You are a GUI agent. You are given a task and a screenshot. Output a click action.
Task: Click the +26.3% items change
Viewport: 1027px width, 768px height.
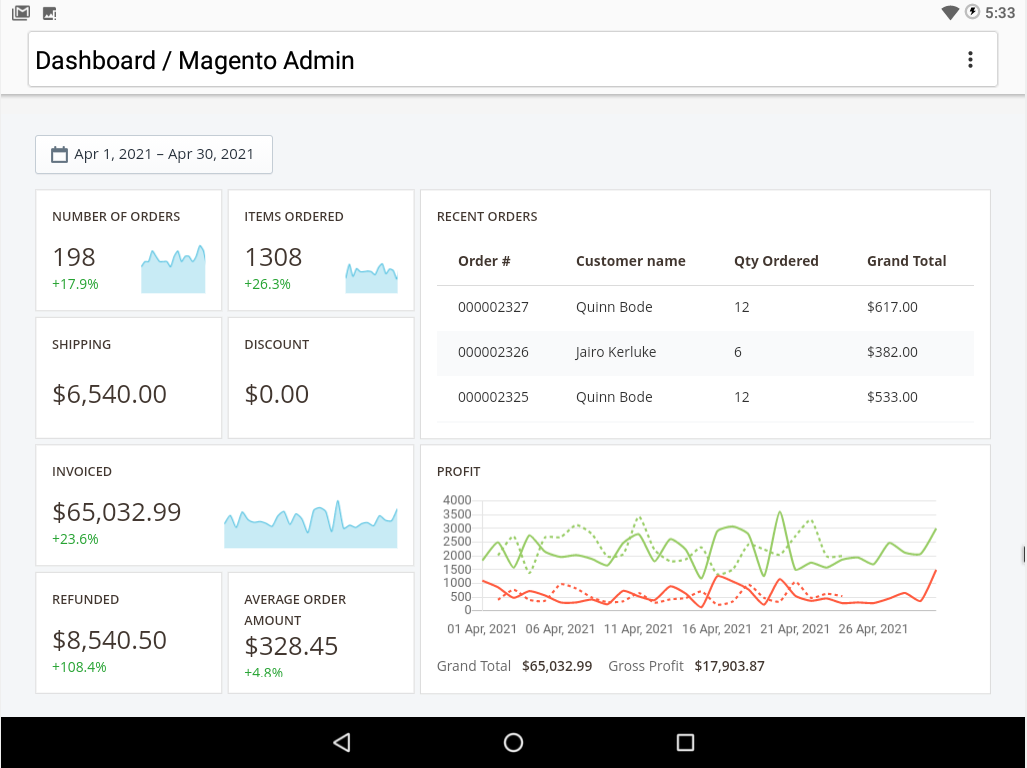[x=267, y=284]
